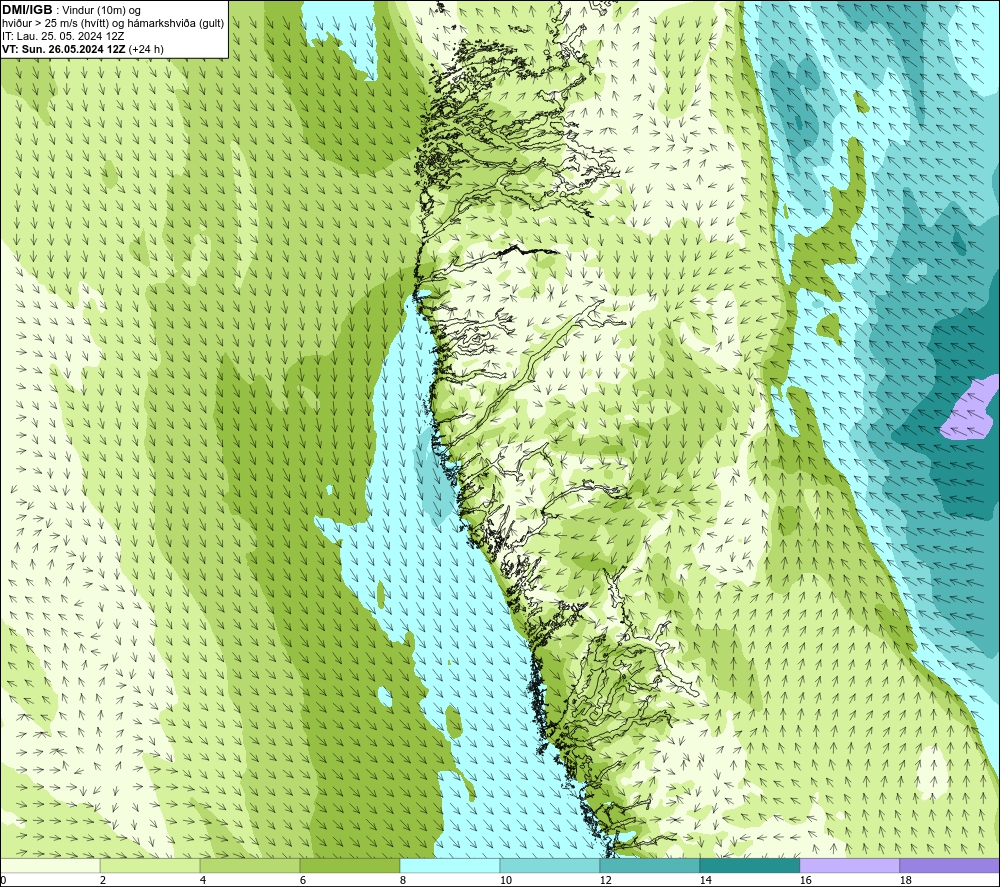This screenshot has width=1000, height=887.
Task: Click the 10–12 m/s cyan legend swatch
Action: pyautogui.click(x=550, y=865)
